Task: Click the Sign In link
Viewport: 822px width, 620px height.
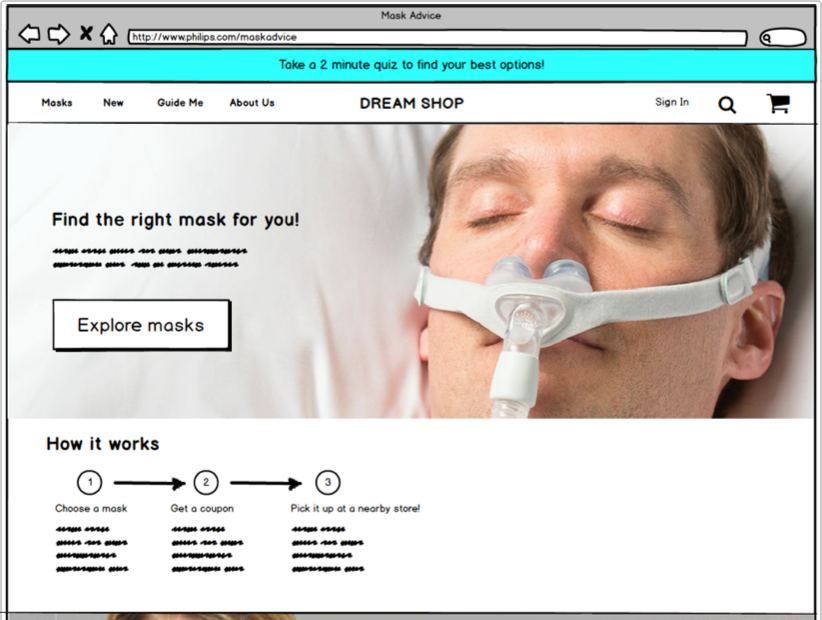Action: point(672,102)
